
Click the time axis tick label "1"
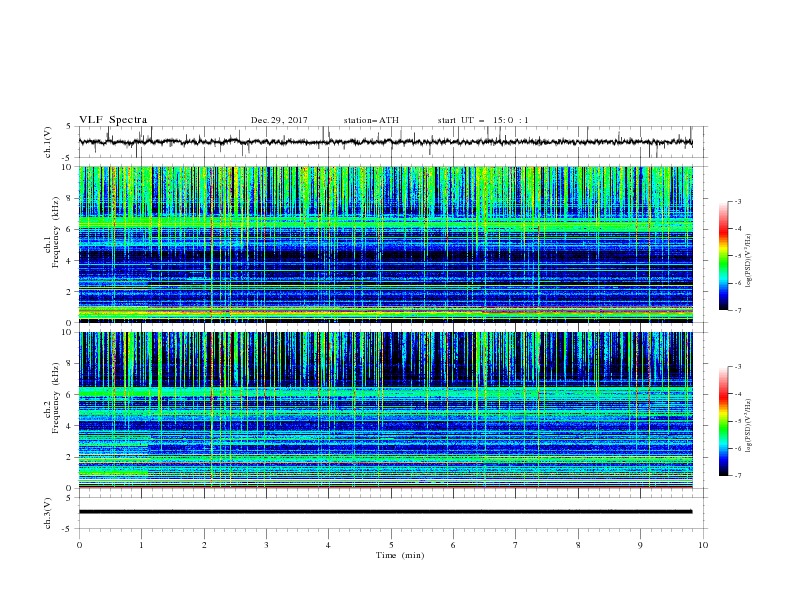pos(141,545)
